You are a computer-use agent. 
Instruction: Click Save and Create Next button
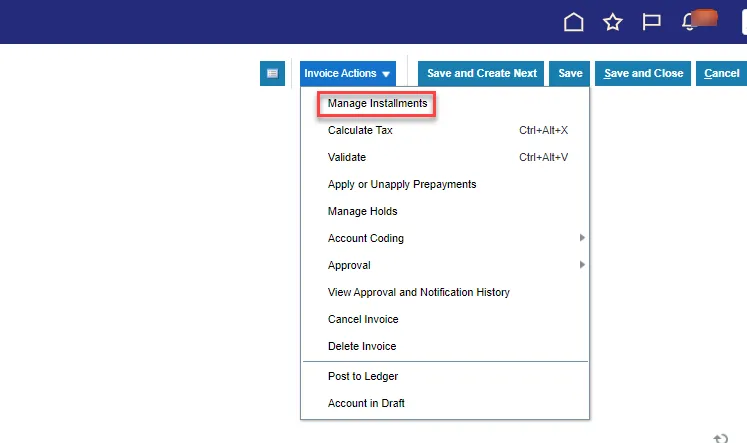tap(481, 73)
